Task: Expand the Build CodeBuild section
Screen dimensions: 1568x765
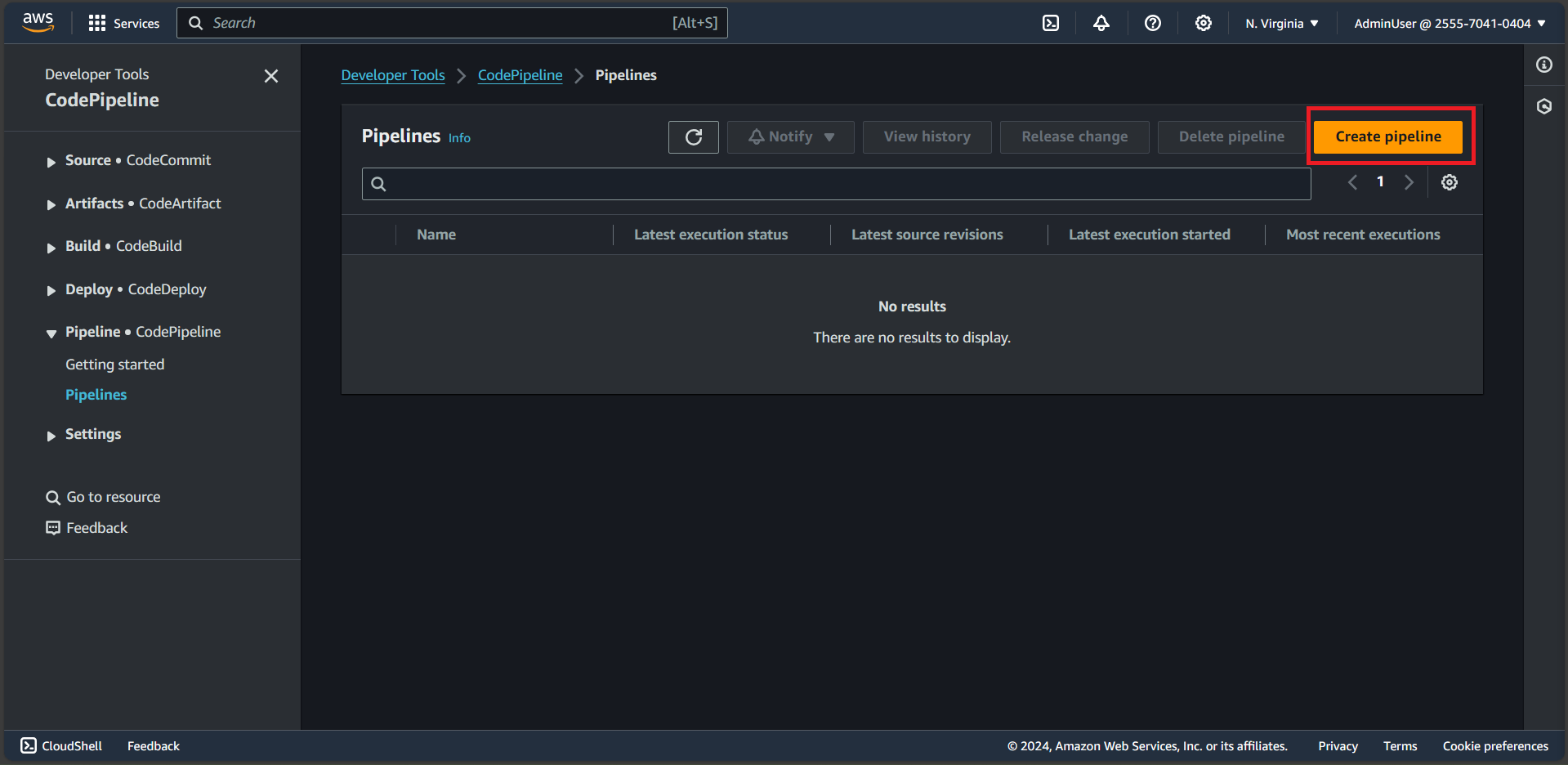Action: tap(51, 248)
